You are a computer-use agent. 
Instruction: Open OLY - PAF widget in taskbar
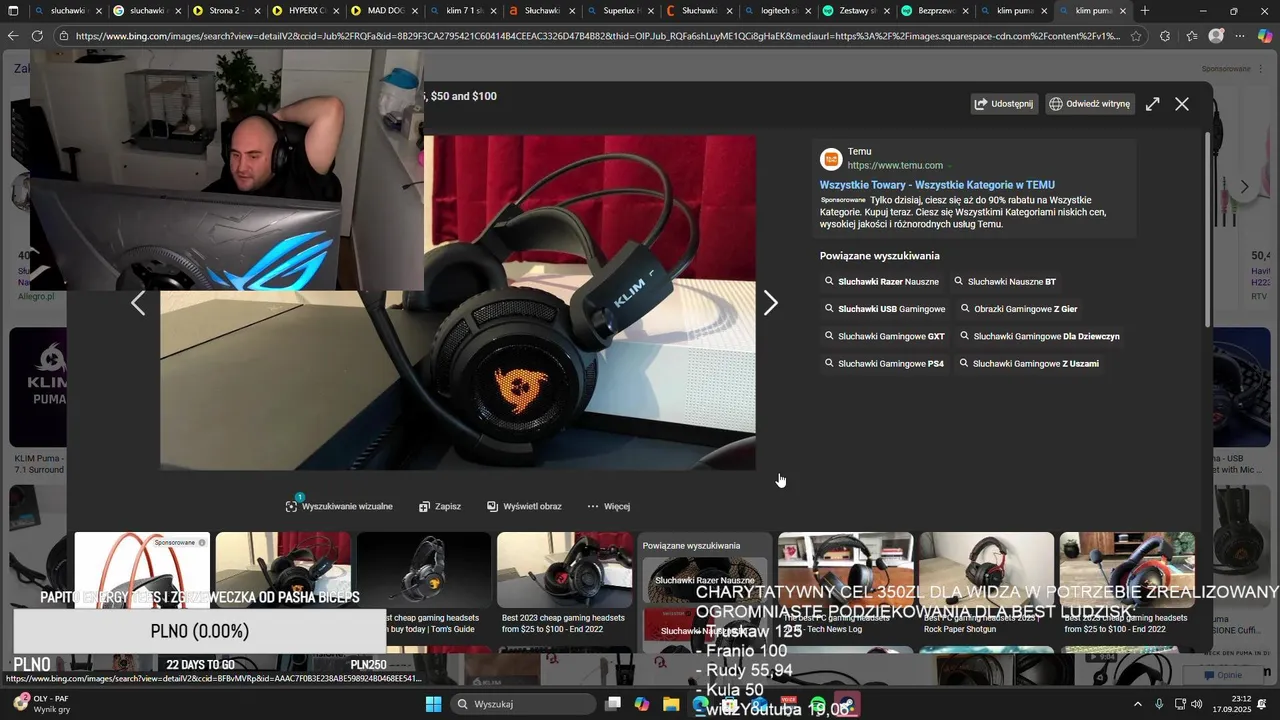[40, 704]
